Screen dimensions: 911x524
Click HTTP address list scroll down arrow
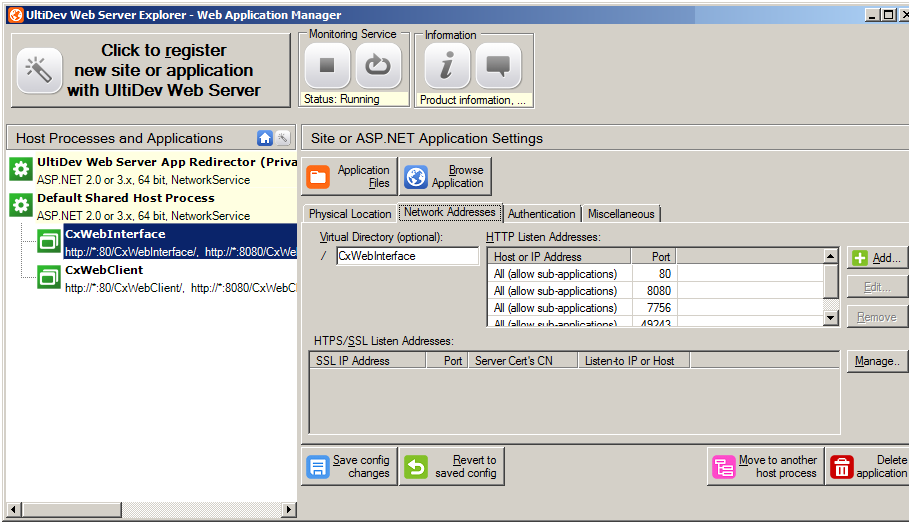[x=831, y=318]
